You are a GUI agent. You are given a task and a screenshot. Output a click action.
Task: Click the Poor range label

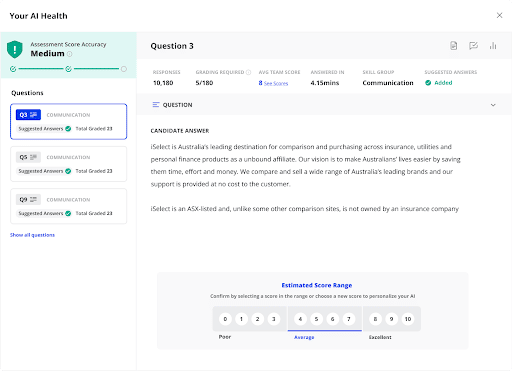(225, 337)
